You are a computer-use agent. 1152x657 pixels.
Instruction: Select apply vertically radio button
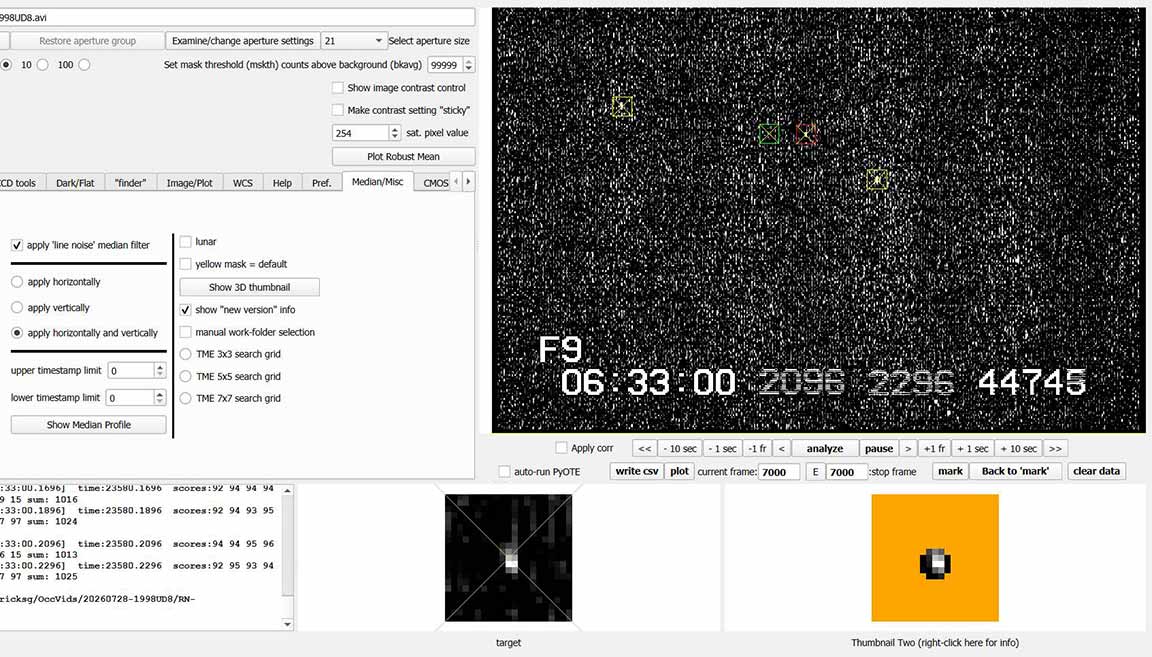tap(17, 308)
